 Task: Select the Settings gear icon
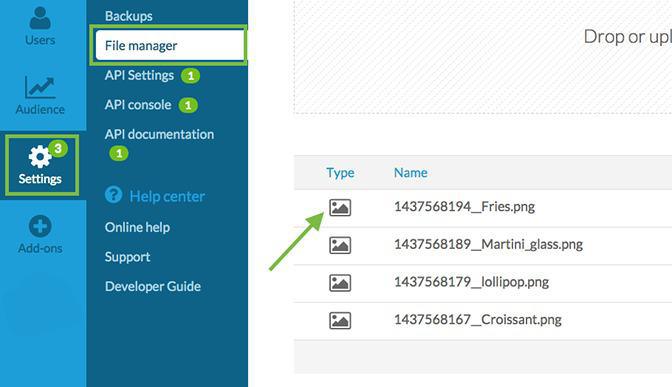pyautogui.click(x=40, y=157)
